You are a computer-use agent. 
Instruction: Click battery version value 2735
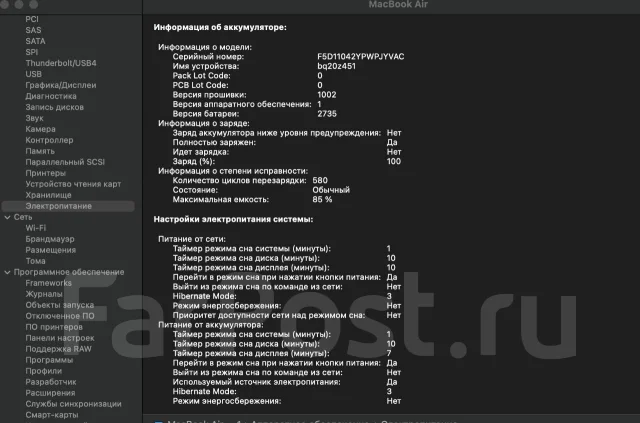(327, 114)
